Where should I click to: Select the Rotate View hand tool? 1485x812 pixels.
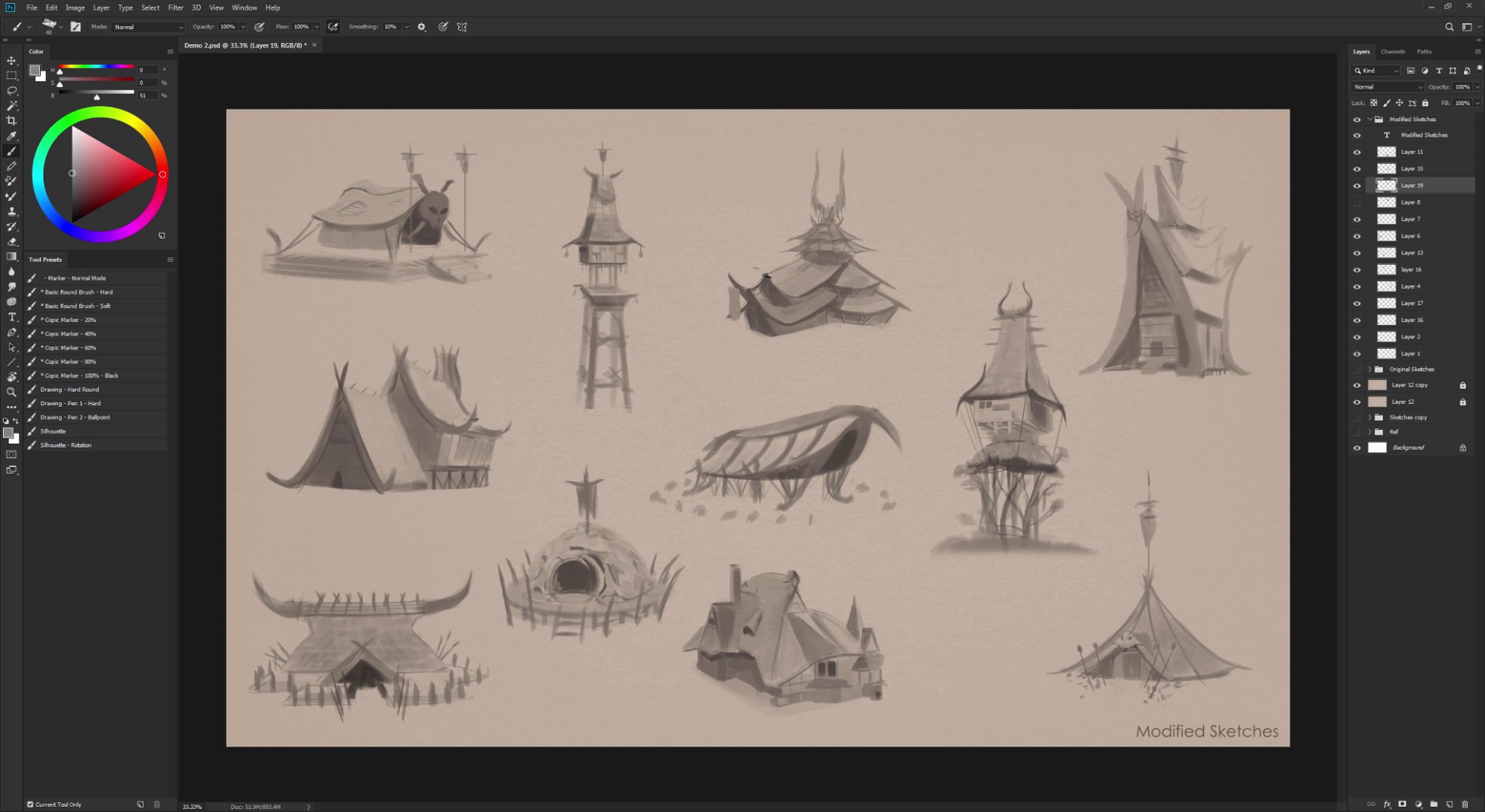coord(11,377)
